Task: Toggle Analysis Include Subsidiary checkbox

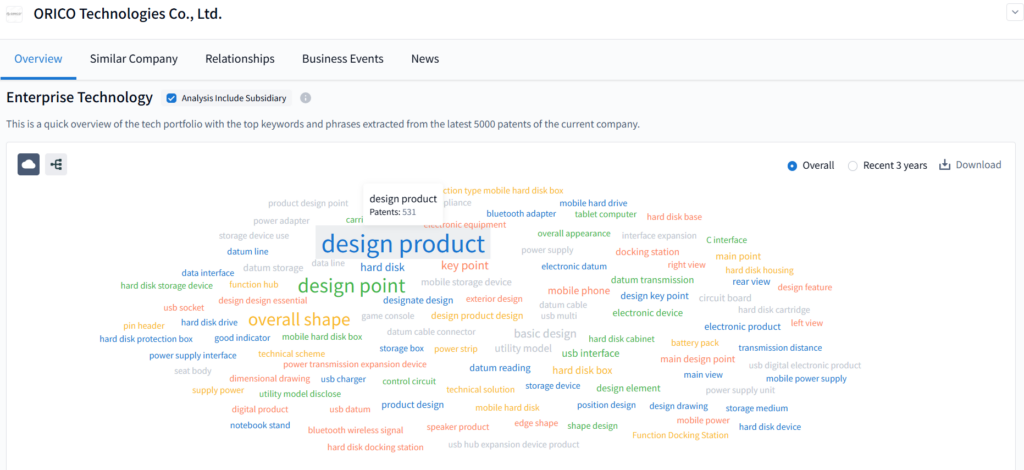Action: (172, 98)
